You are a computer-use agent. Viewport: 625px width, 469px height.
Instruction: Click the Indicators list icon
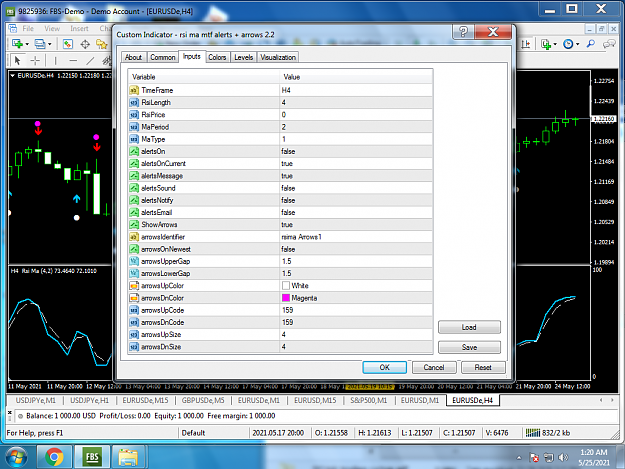point(546,44)
